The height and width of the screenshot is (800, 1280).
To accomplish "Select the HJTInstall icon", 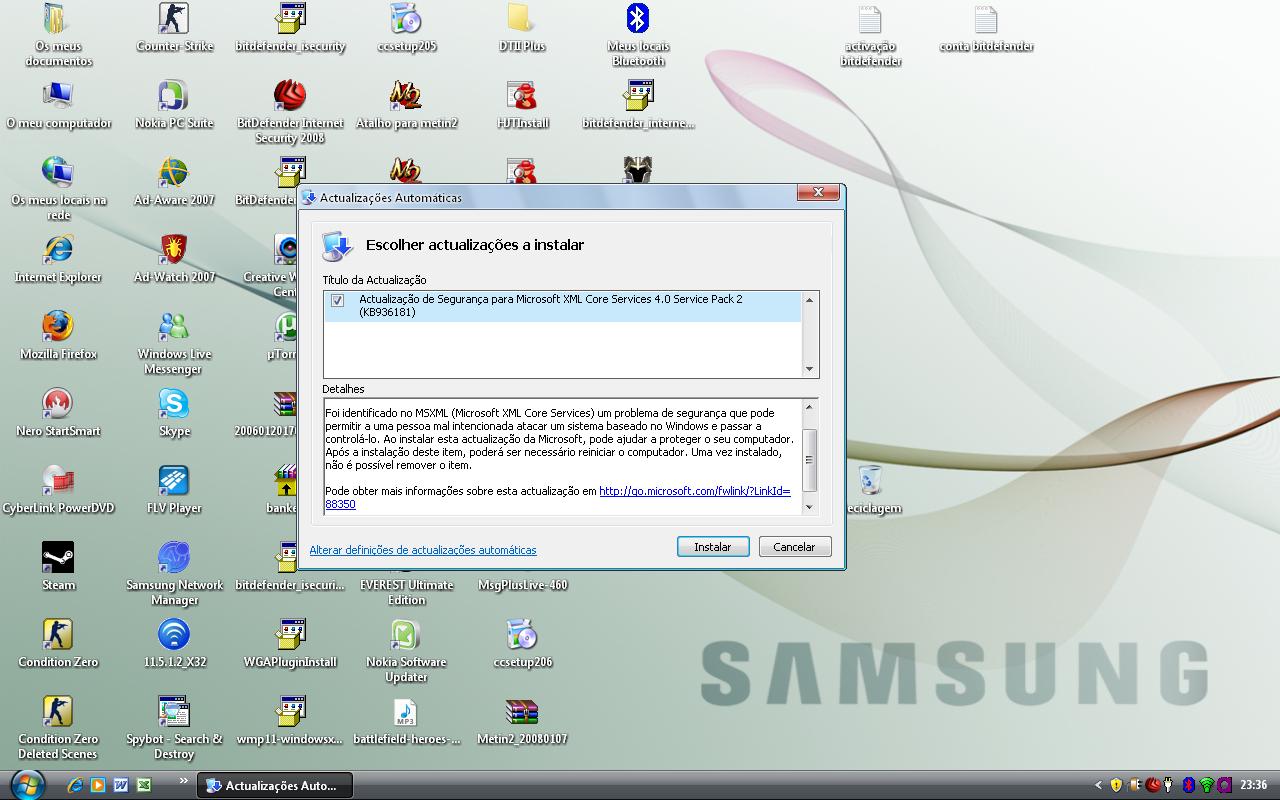I will click(x=522, y=105).
